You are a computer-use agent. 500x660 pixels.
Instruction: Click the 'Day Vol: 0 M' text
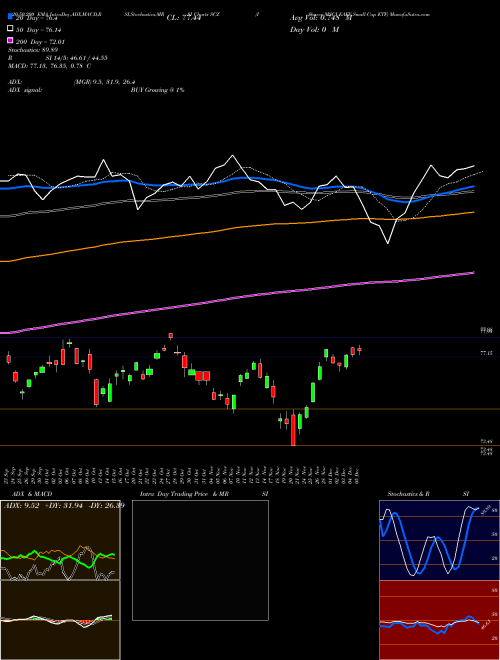[x=314, y=30]
